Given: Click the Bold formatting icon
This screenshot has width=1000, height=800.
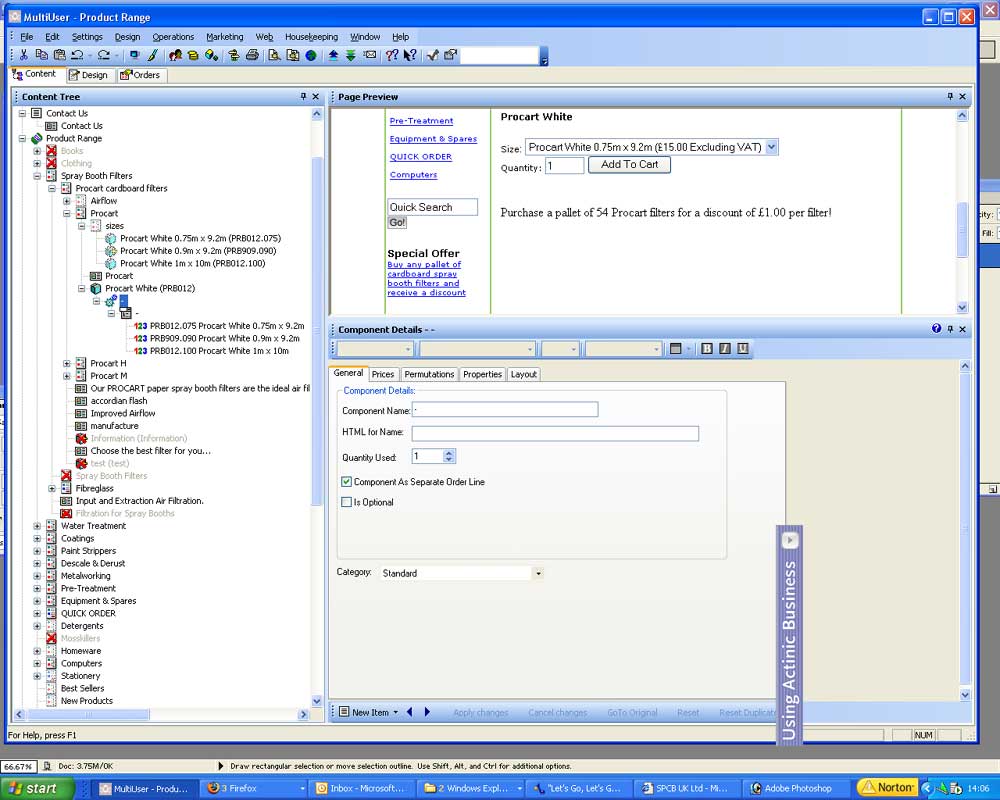Looking at the screenshot, I should pos(706,349).
